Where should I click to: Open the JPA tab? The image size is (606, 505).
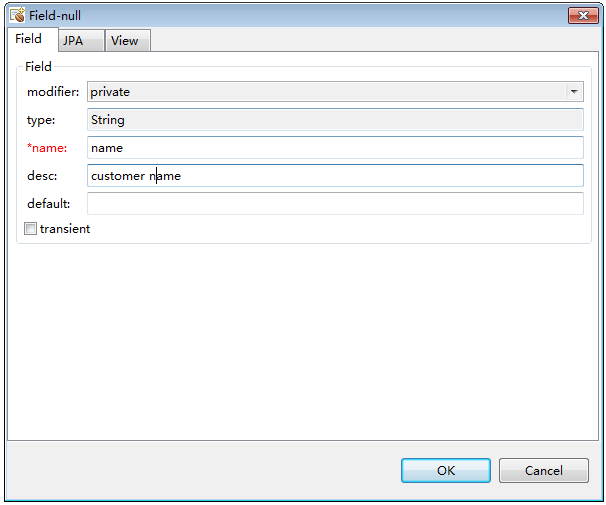(81, 41)
